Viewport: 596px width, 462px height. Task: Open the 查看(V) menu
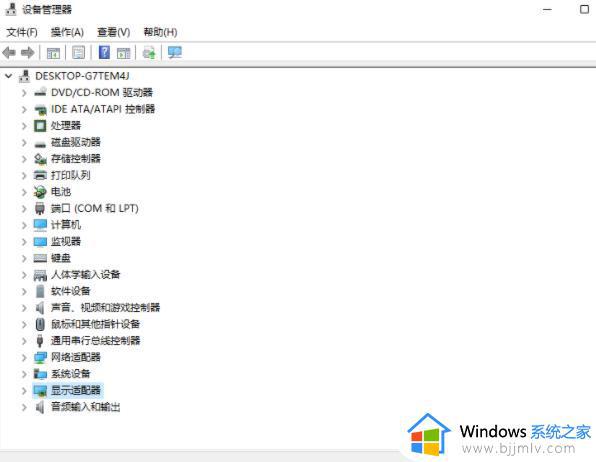tap(113, 32)
